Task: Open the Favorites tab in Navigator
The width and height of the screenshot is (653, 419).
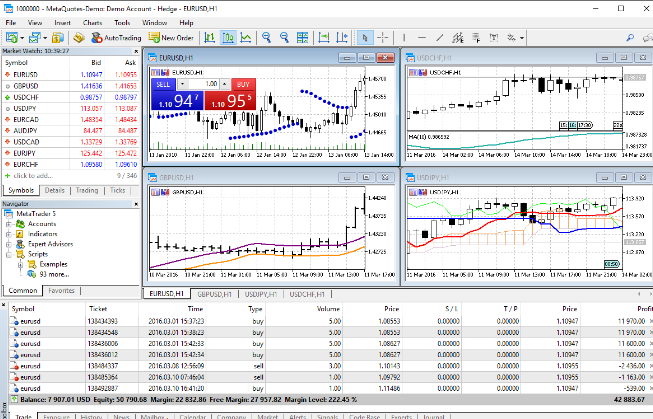Action: (62, 290)
